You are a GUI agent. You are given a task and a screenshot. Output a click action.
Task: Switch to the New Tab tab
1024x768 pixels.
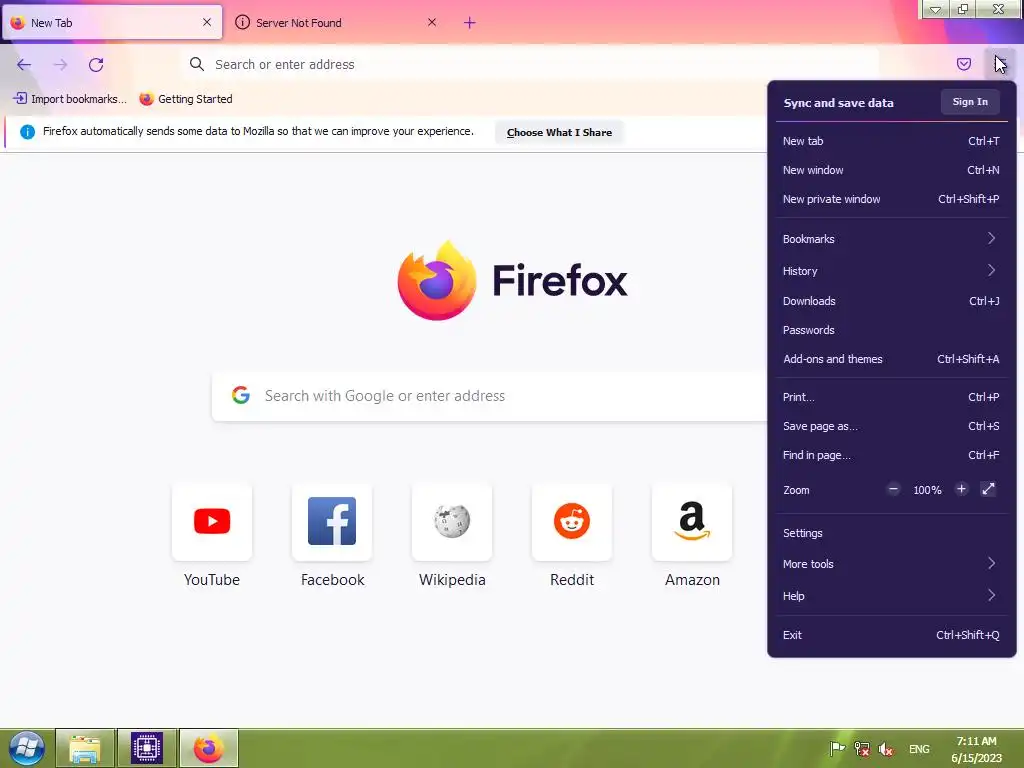[112, 23]
